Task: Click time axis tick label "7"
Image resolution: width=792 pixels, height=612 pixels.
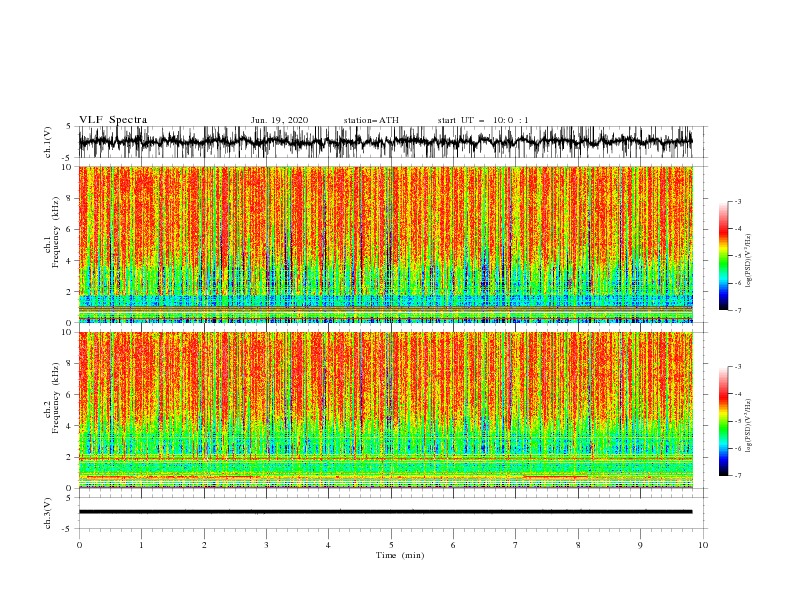Action: [x=515, y=545]
